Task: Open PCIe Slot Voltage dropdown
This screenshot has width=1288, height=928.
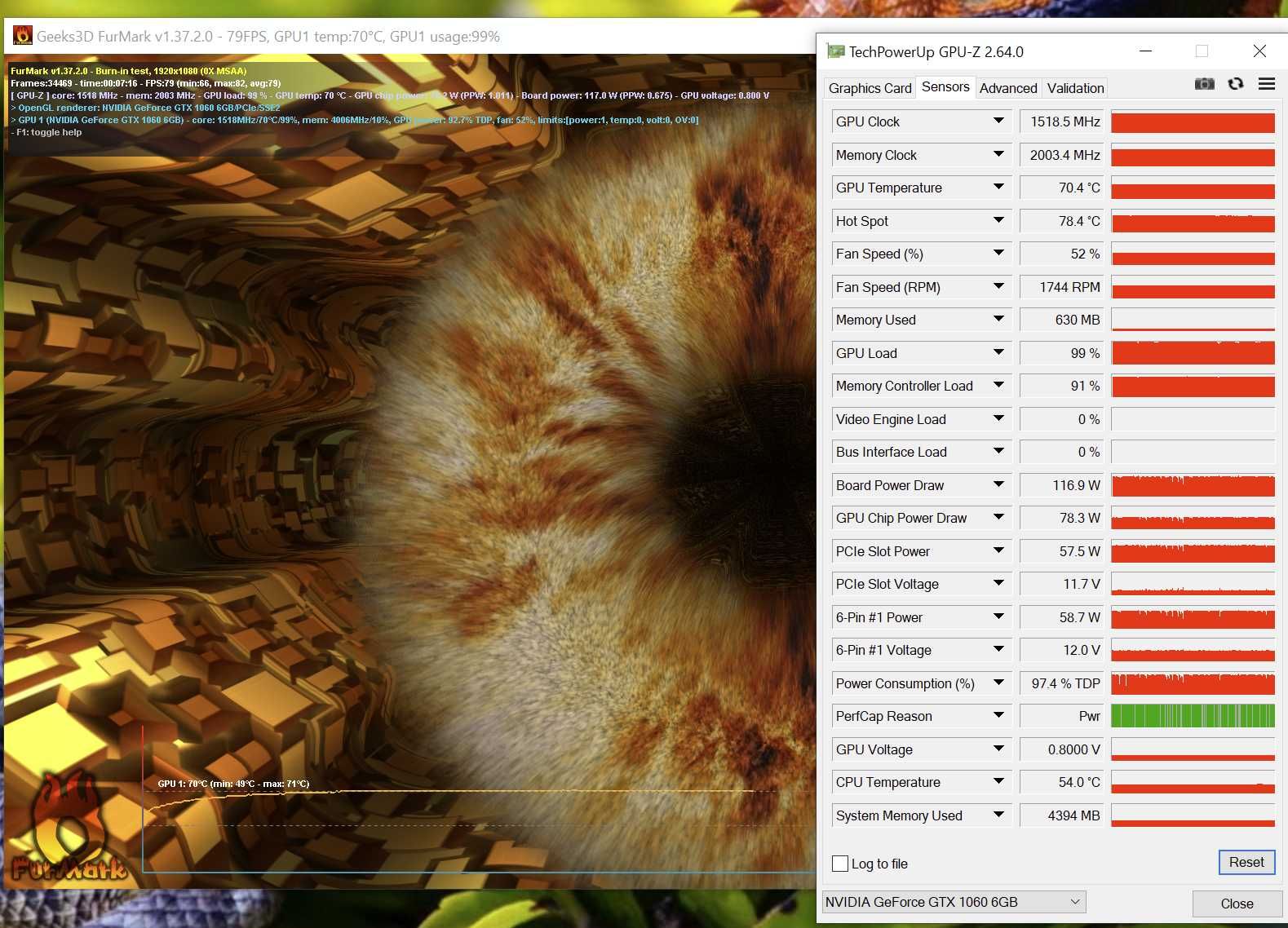Action: 998,583
